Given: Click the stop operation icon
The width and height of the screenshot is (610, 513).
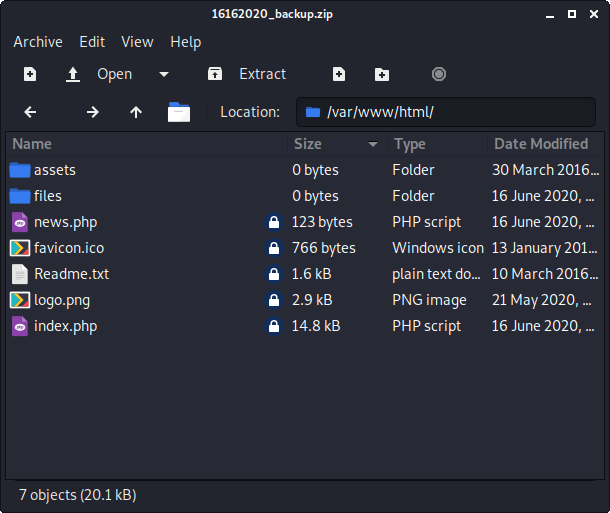Looking at the screenshot, I should (438, 74).
